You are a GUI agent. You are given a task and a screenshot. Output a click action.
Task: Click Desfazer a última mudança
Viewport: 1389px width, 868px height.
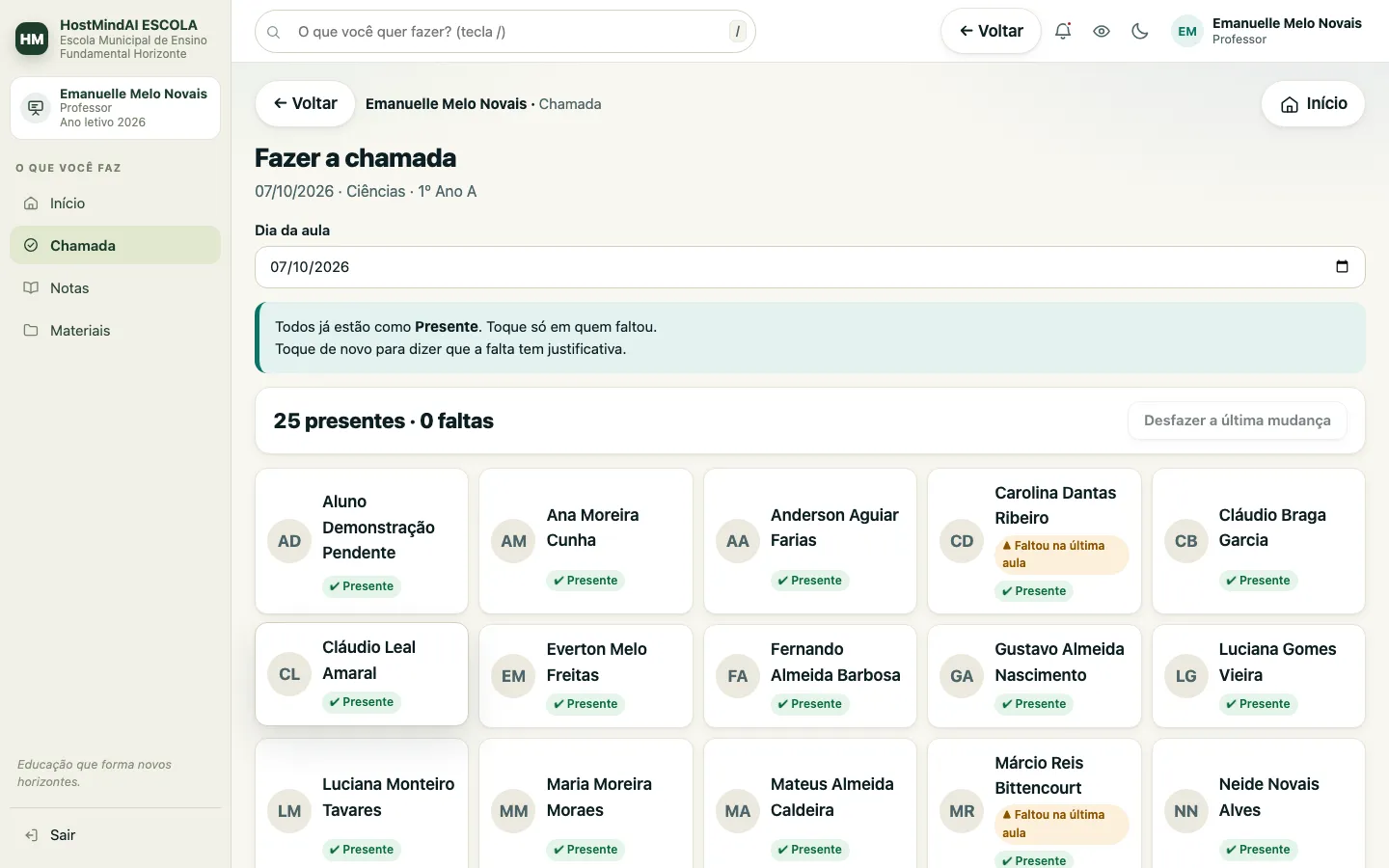click(x=1238, y=420)
